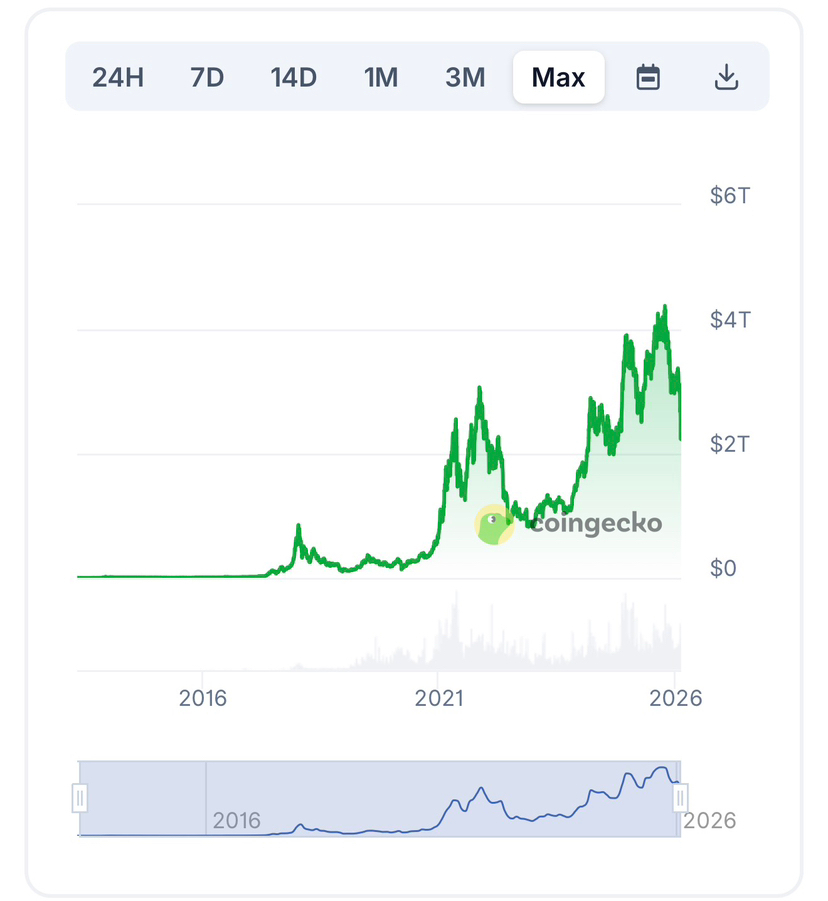Click the download chart icon

pyautogui.click(x=726, y=77)
